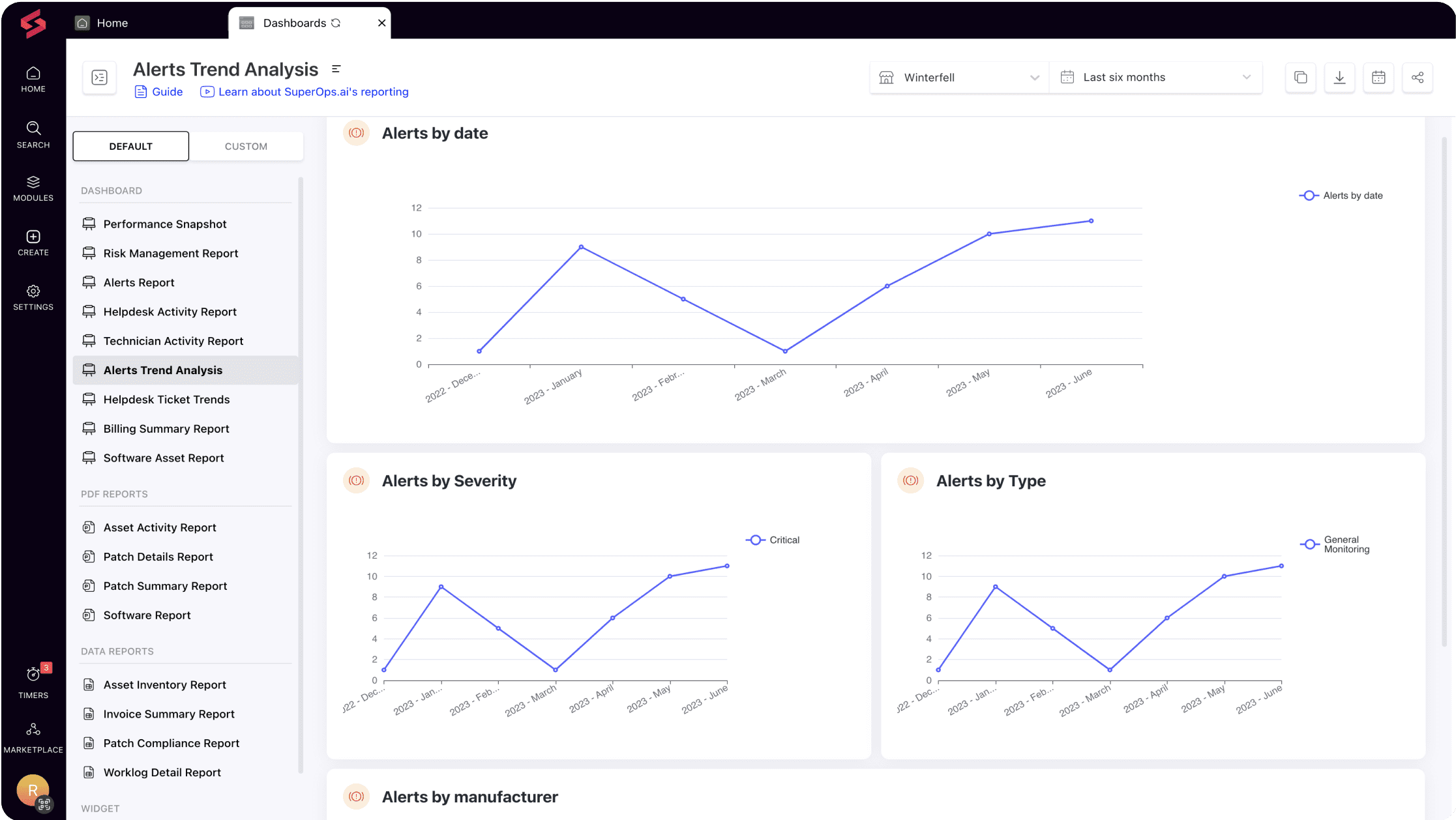Open the menu beside Alerts Trend Analysis title
Image resolution: width=1456 pixels, height=820 pixels.
[336, 69]
